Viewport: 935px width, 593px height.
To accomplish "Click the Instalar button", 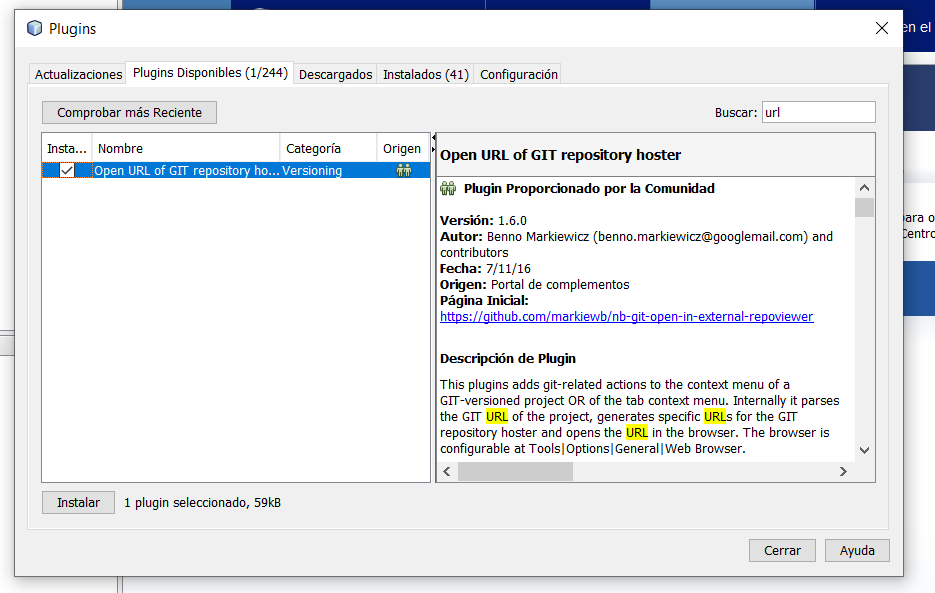I will pyautogui.click(x=78, y=503).
